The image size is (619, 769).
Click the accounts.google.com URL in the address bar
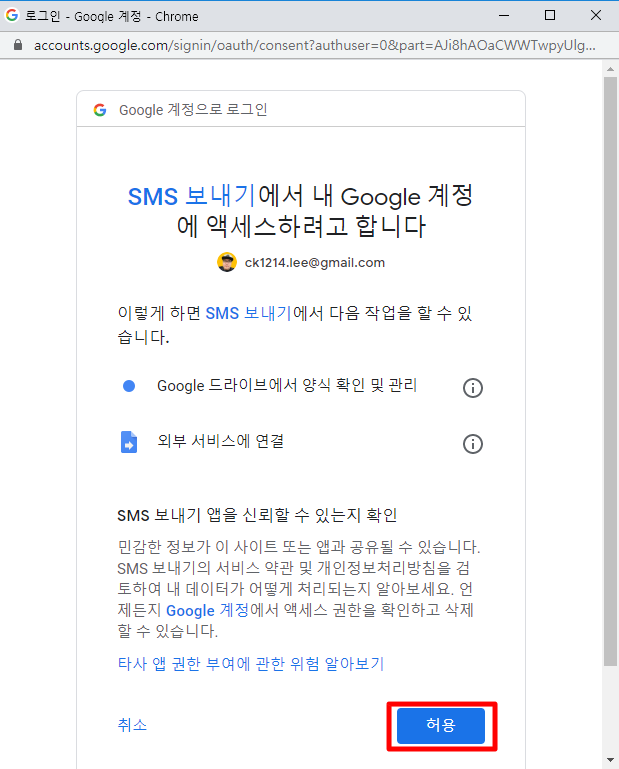point(310,46)
